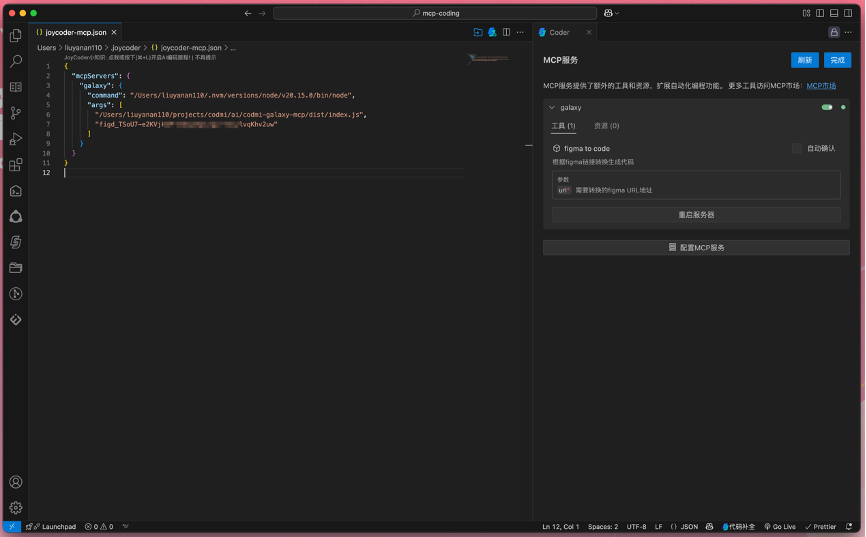
Task: Collapse the galaxy server section
Action: (552, 108)
